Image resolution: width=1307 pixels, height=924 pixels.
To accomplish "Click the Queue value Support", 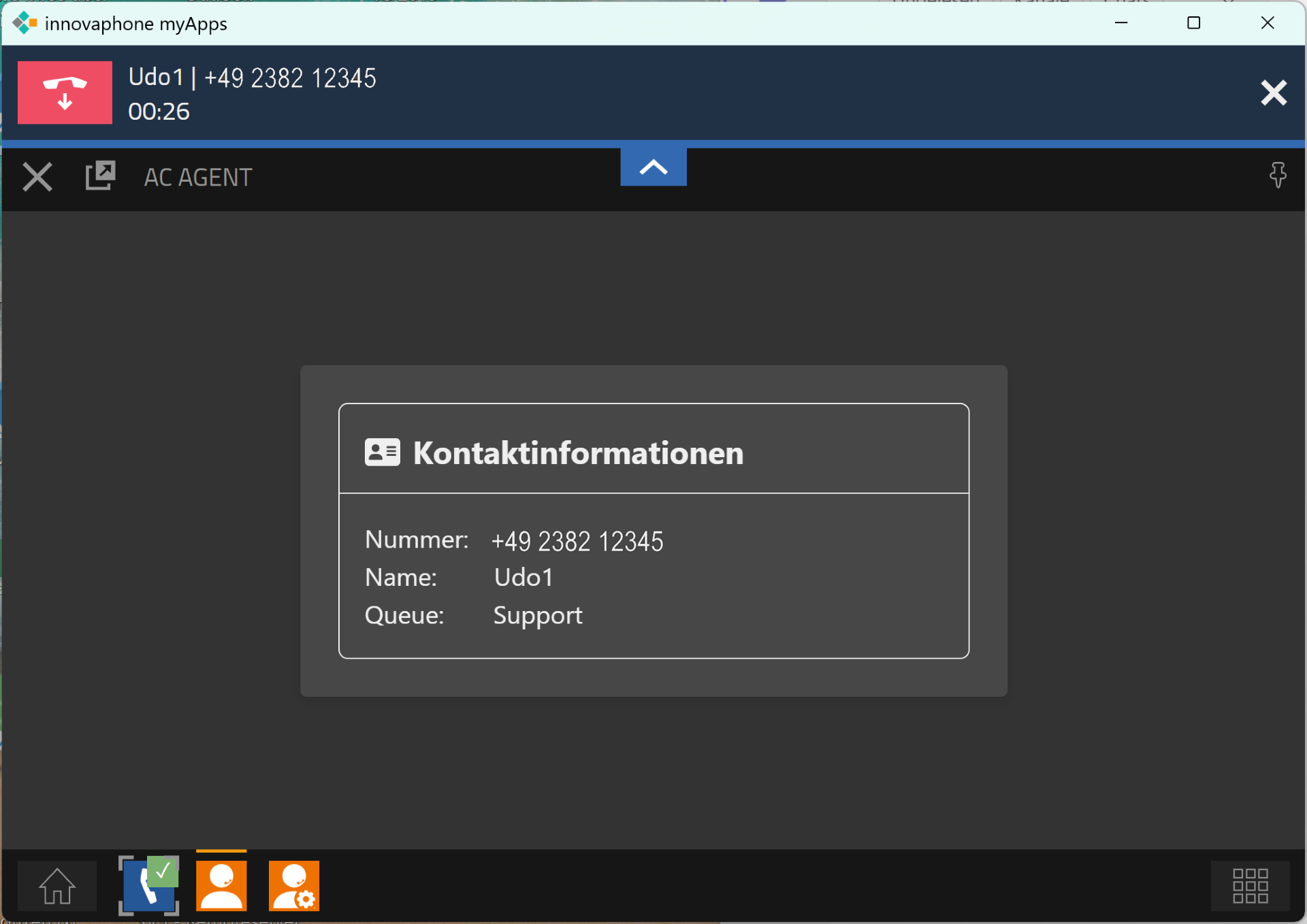I will [x=537, y=615].
